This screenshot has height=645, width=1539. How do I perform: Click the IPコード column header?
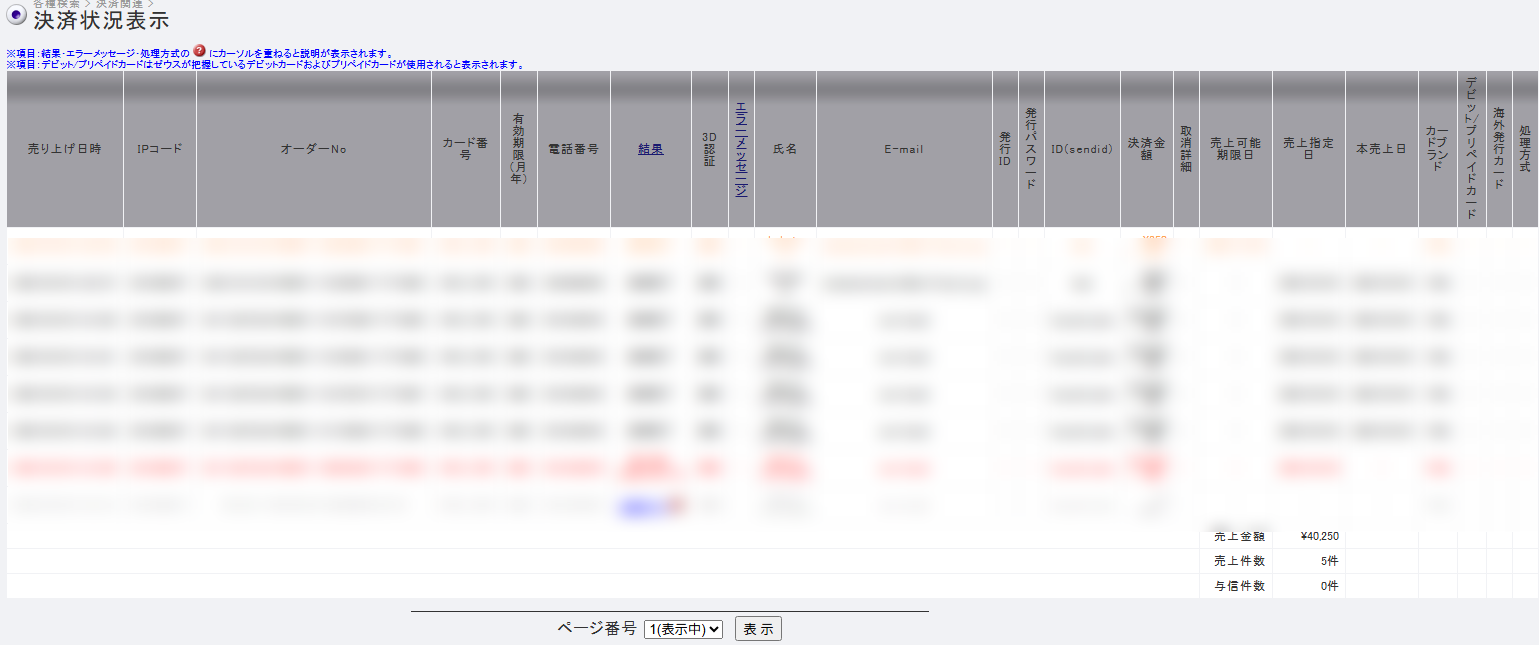pyautogui.click(x=160, y=149)
